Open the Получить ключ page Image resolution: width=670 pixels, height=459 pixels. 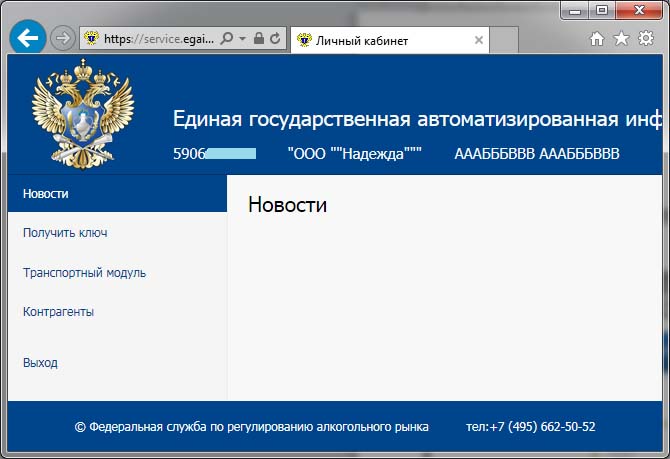pos(65,233)
